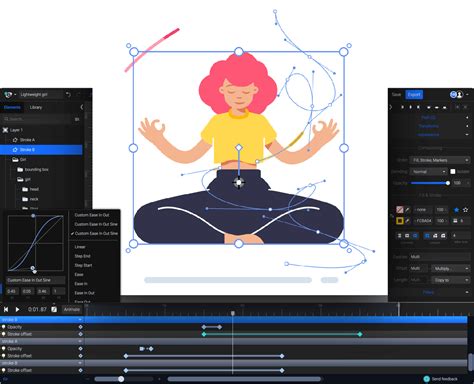Open the yellow stroke color swatch
Screen dimensions: 474x384
pos(400,221)
